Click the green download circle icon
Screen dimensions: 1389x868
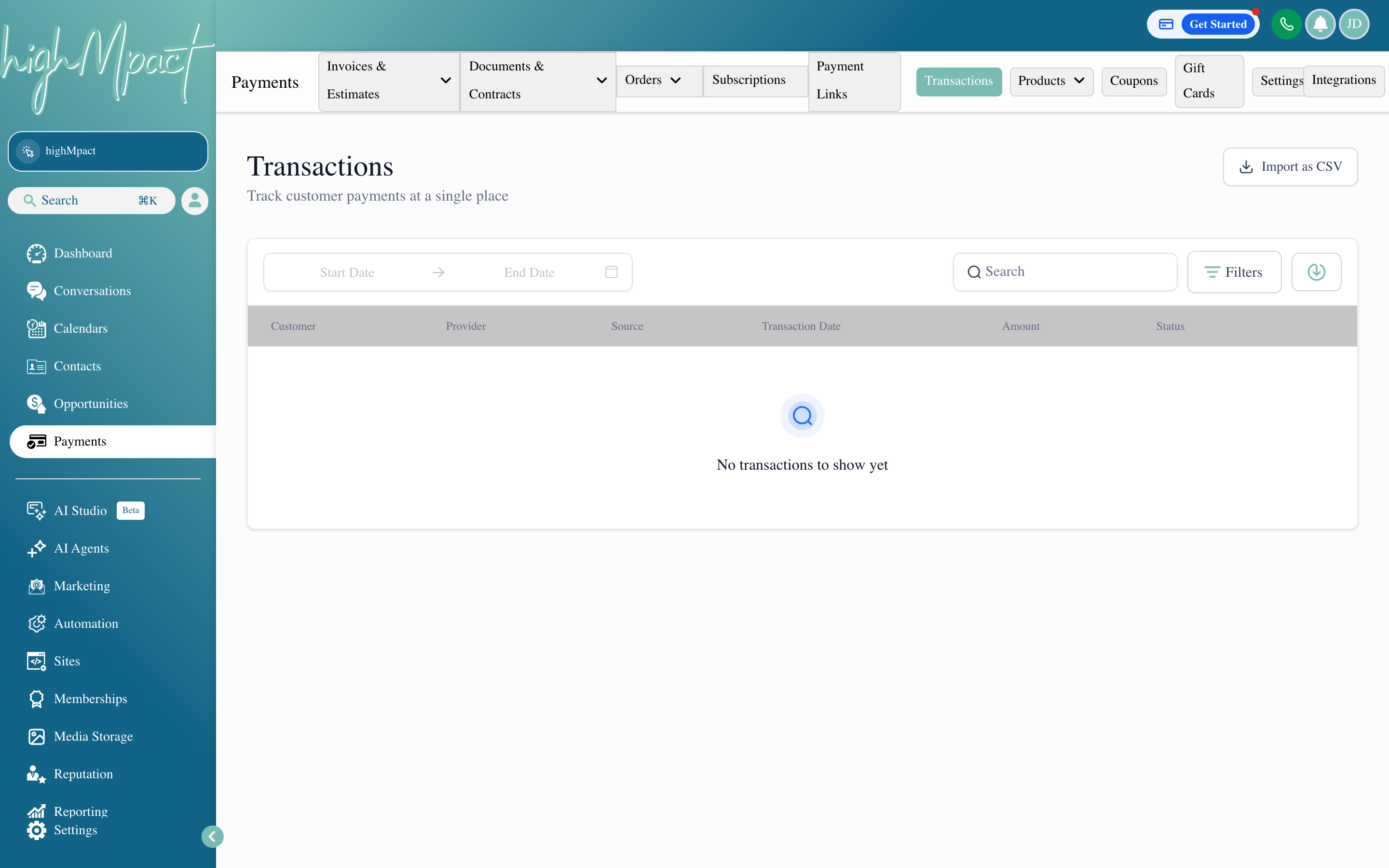1316,272
